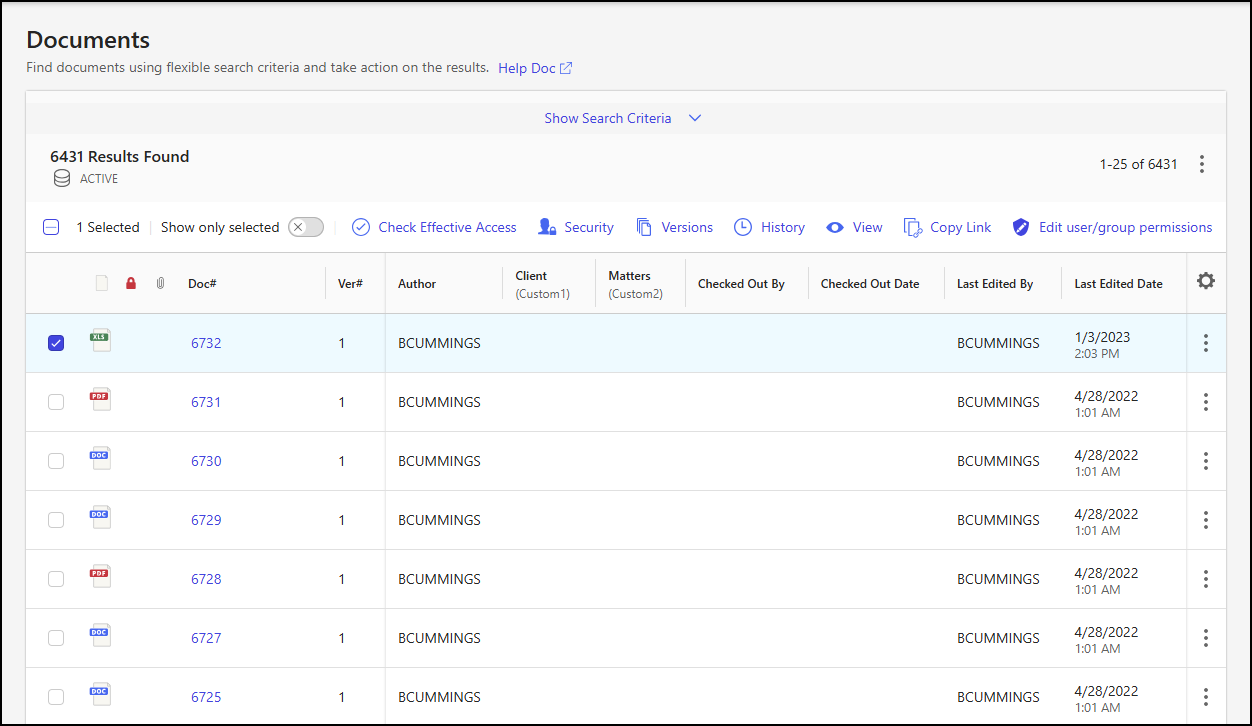Image resolution: width=1252 pixels, height=726 pixels.
Task: Open Edit user/group permissions
Action: coord(1020,227)
